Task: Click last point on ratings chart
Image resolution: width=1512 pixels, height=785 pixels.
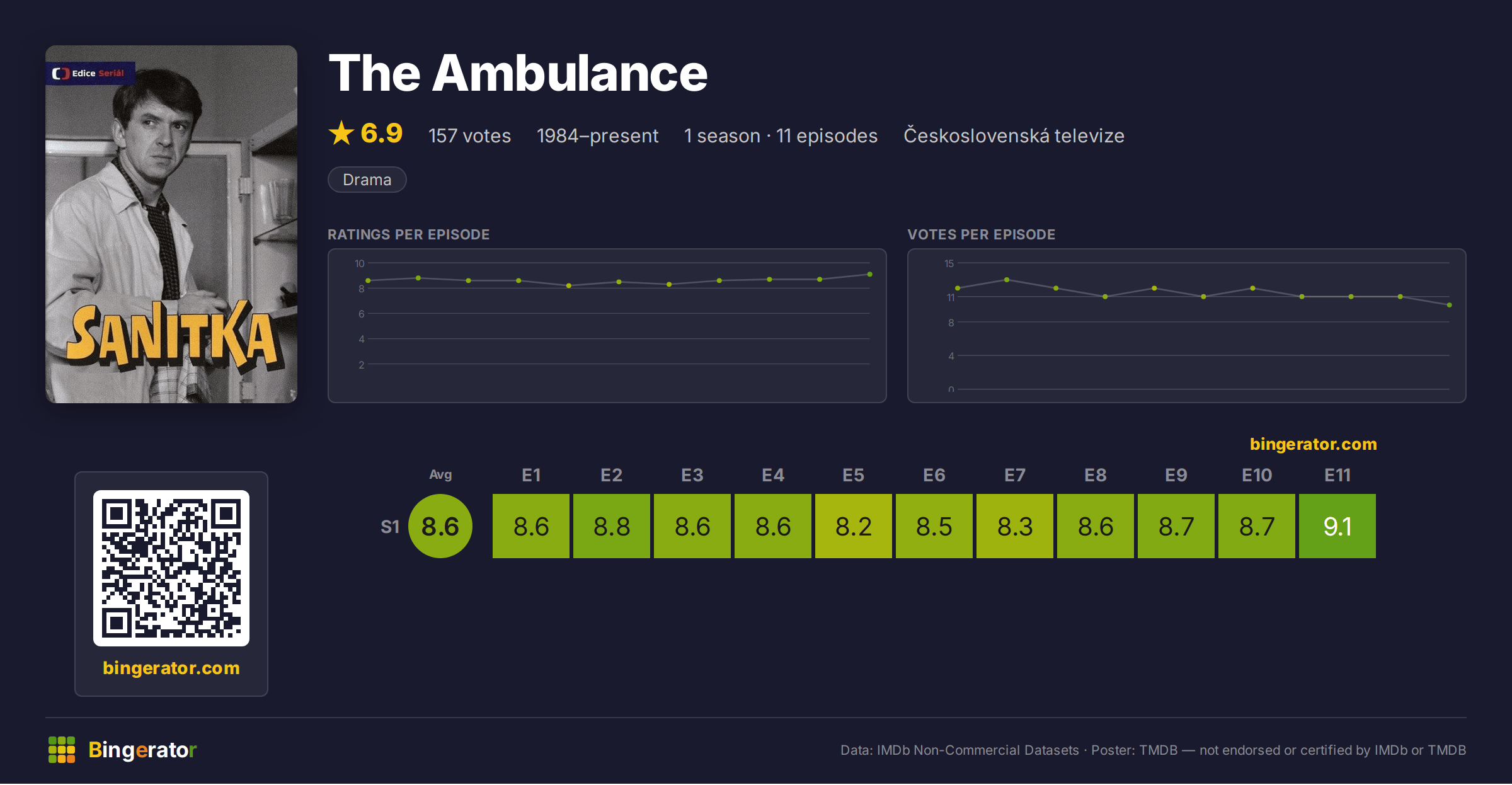Action: [x=870, y=274]
